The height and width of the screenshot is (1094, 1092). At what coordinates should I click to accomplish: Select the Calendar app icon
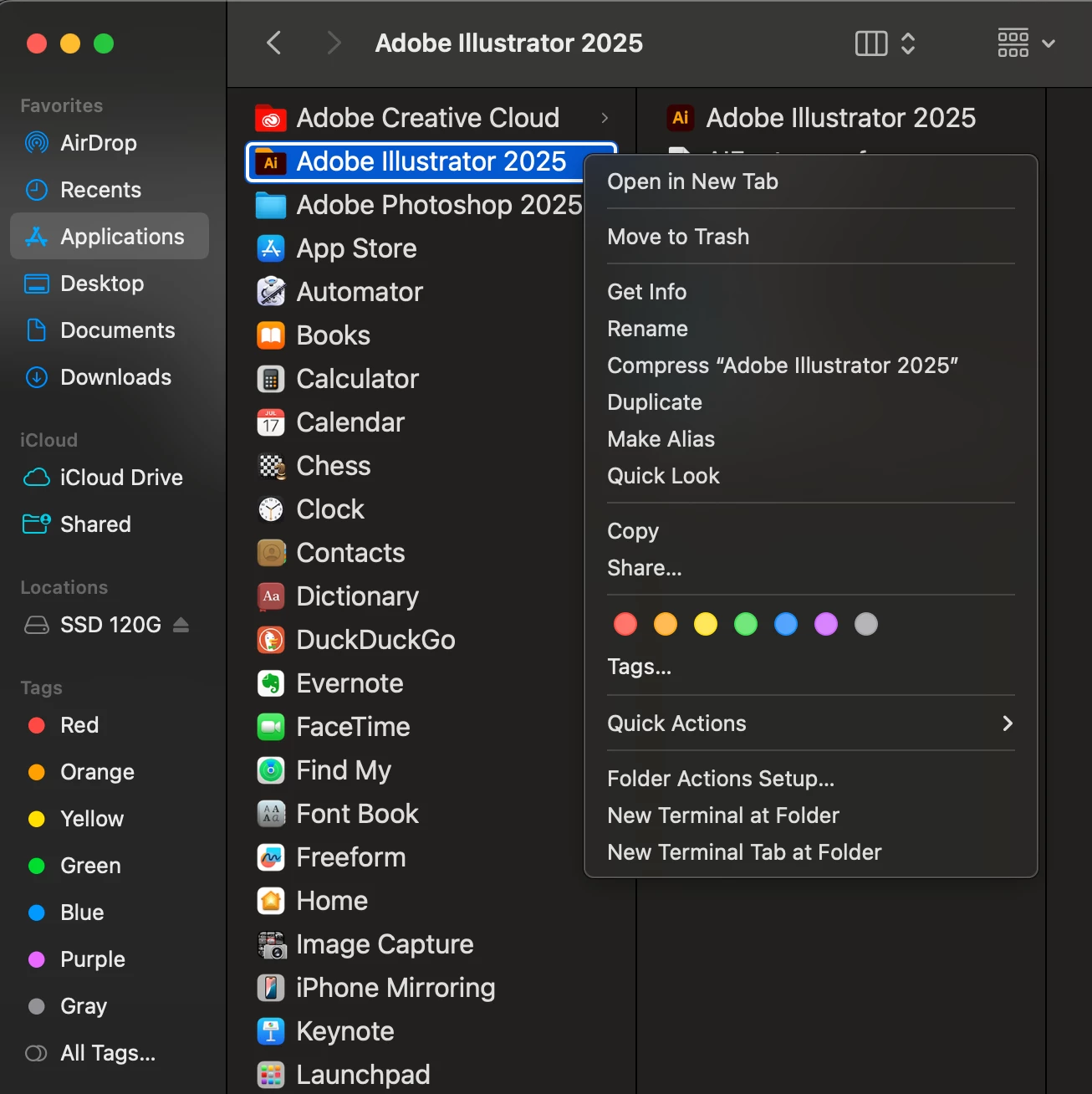pyautogui.click(x=270, y=422)
